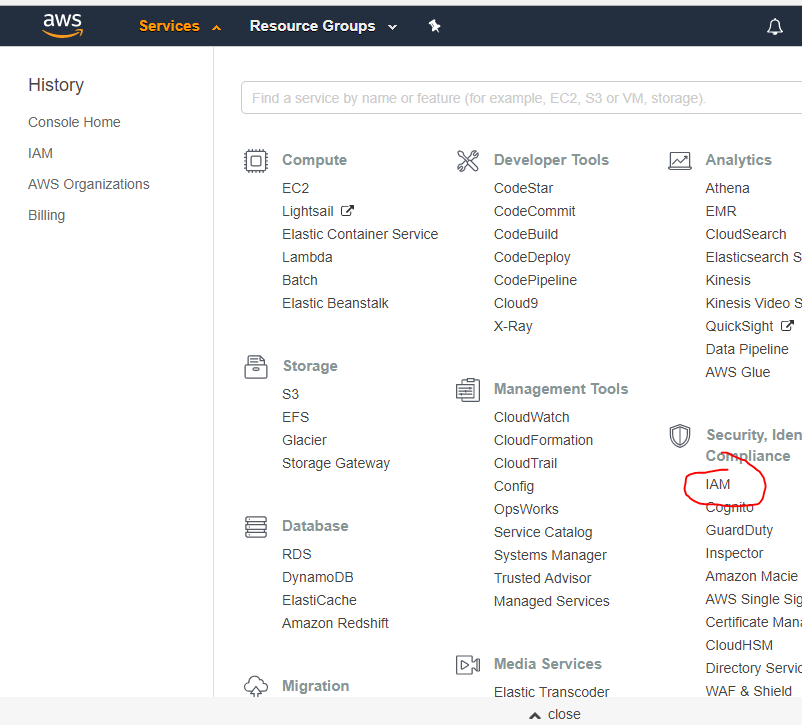Open the Glacier service
Screen dimensions: 802x725
click(x=304, y=441)
